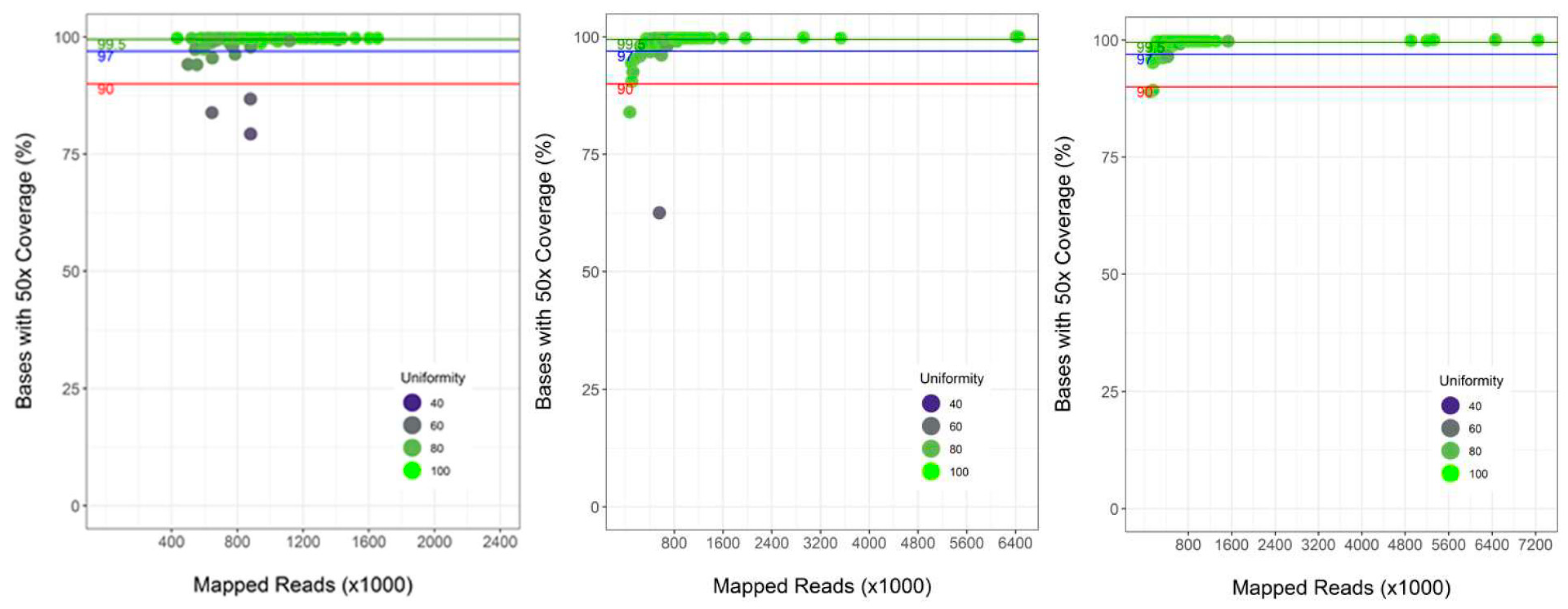This screenshot has width=1568, height=609.
Task: Click 'Mapped Reads (x1000)' label under middle chart
Action: pos(822,586)
